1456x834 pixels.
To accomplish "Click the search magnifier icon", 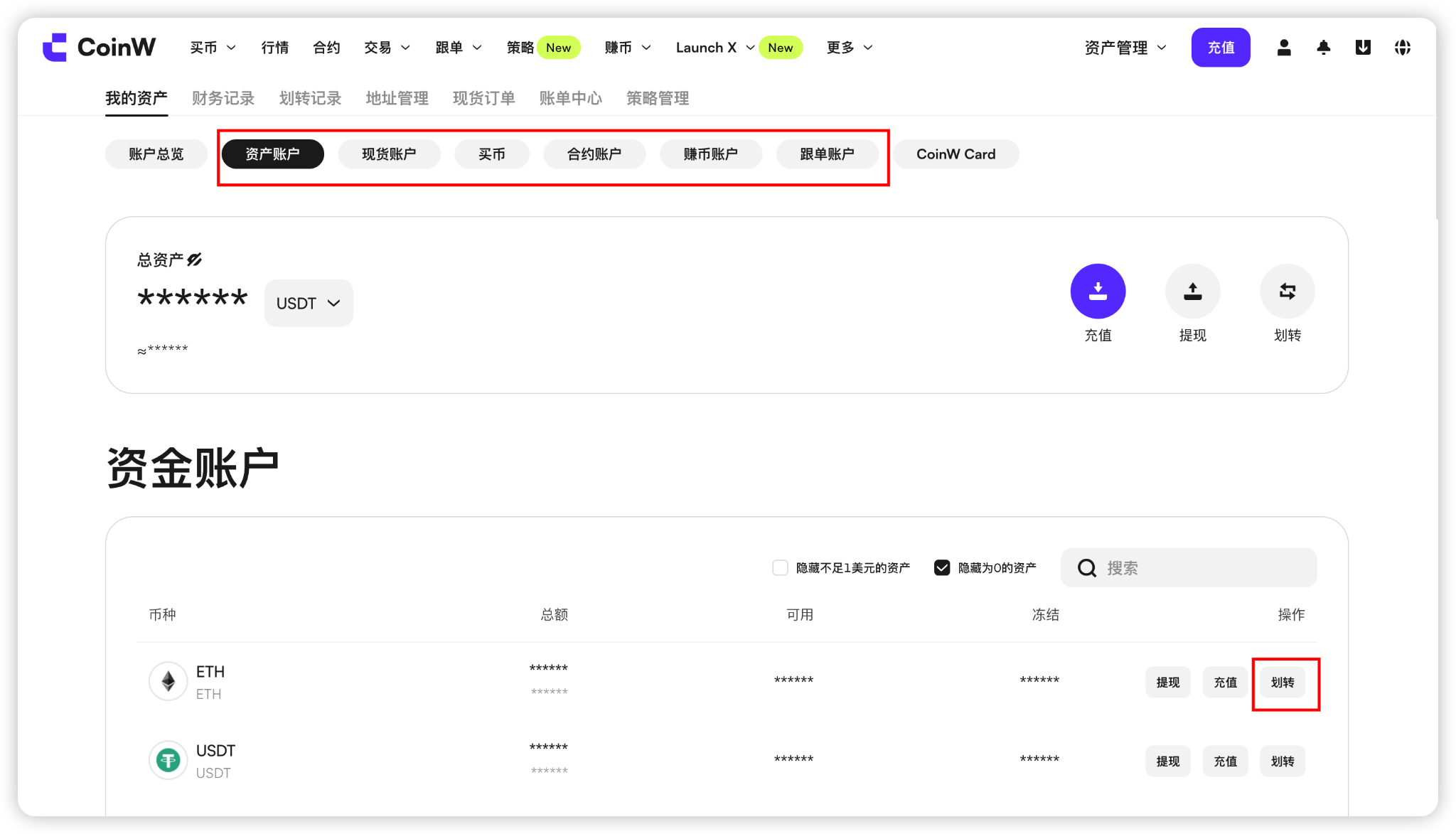I will 1087,568.
